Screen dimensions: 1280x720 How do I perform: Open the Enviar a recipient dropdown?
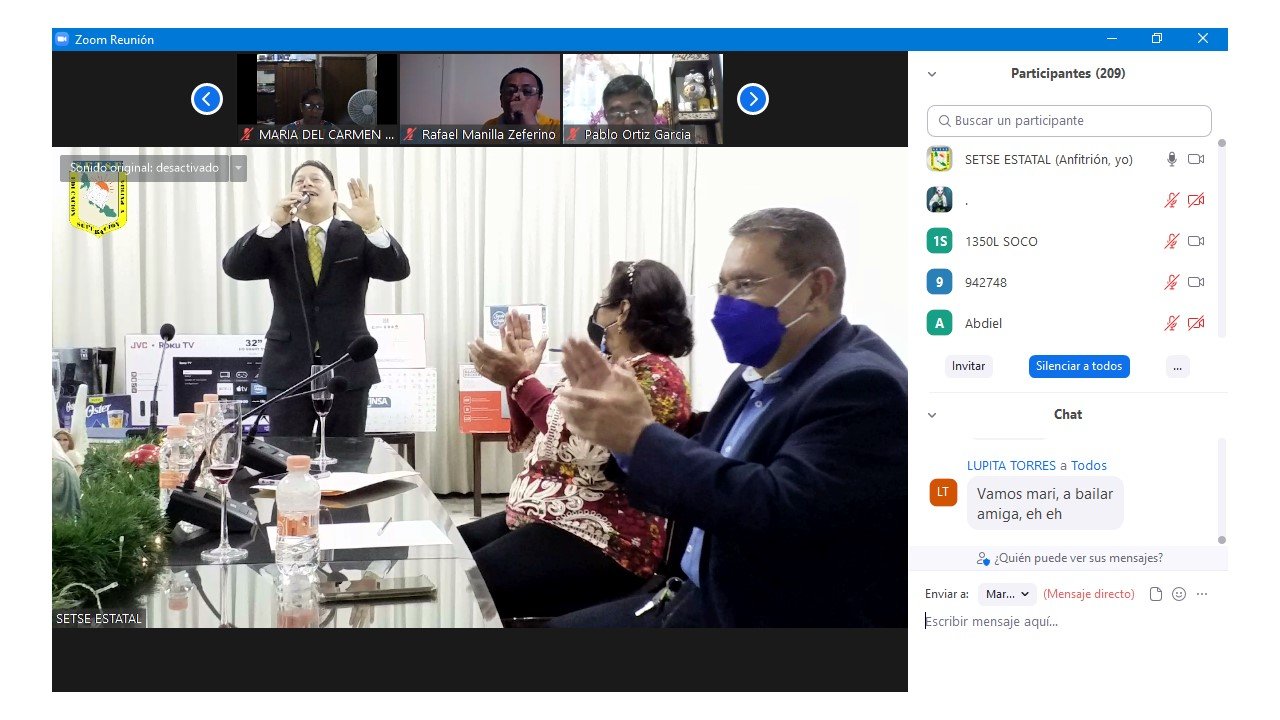click(1007, 594)
